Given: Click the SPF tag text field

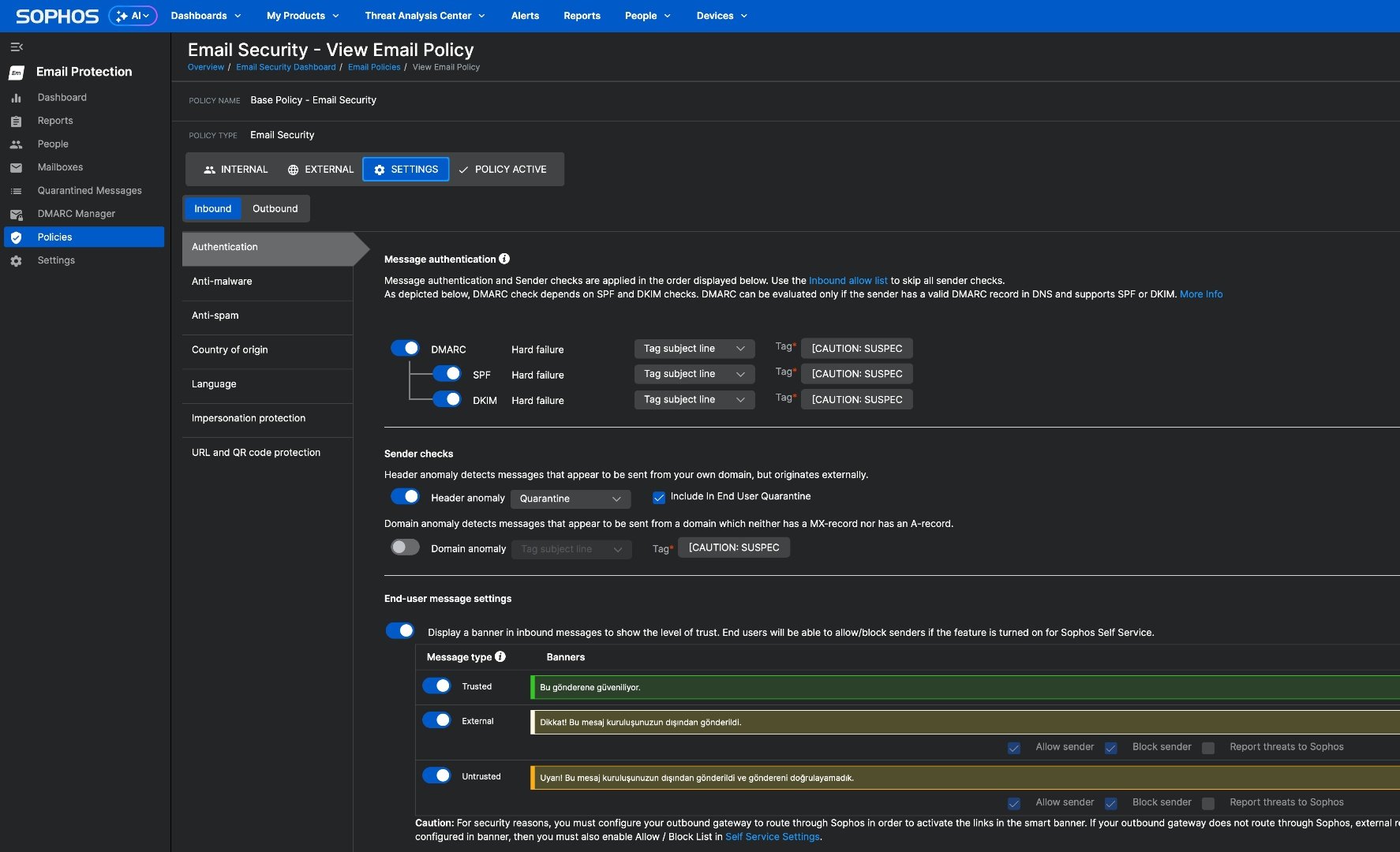Looking at the screenshot, I should tap(856, 374).
